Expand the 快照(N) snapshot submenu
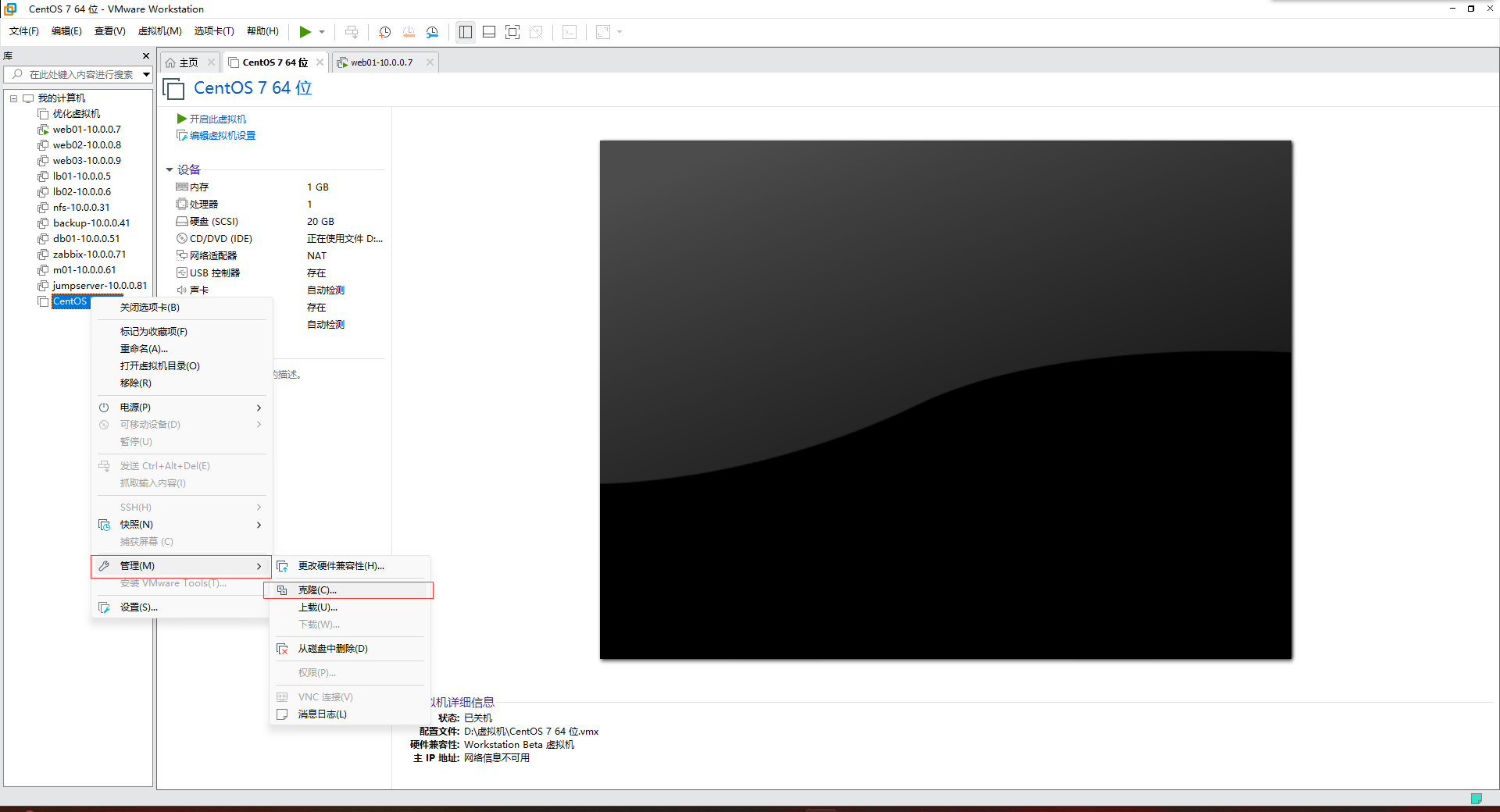Screen dimensions: 1500x812 pos(181,525)
